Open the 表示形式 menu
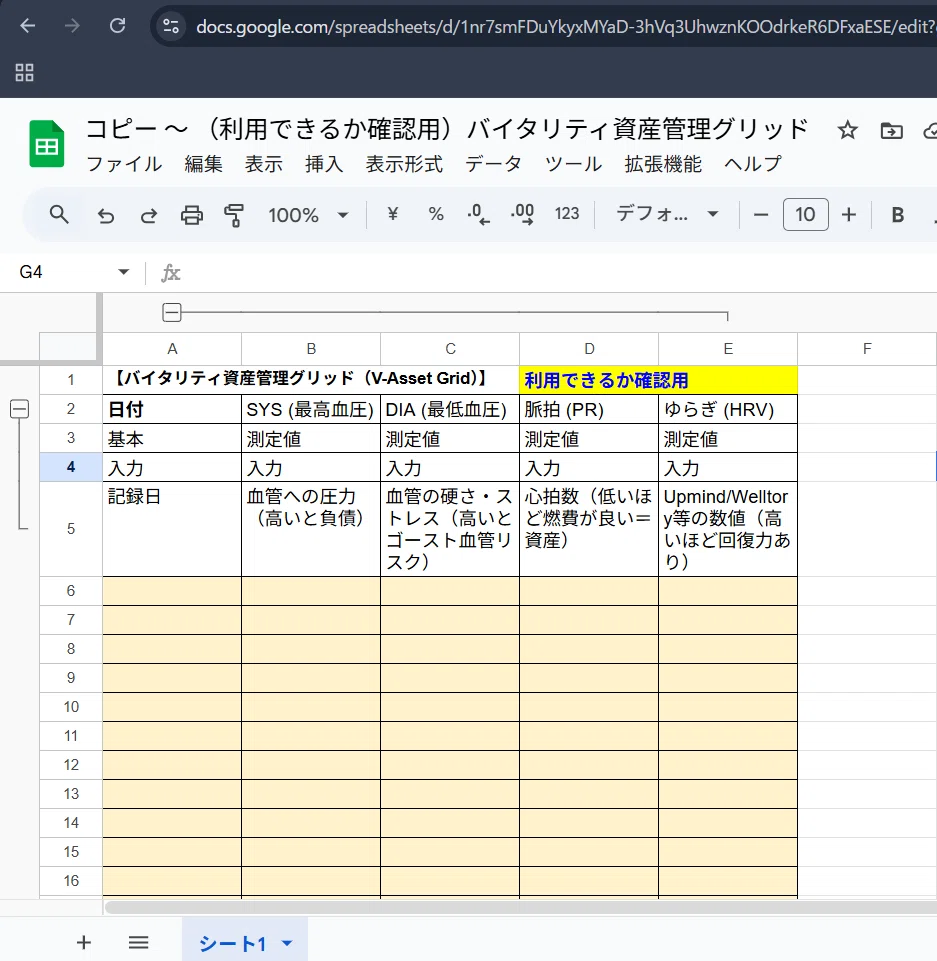 tap(404, 164)
